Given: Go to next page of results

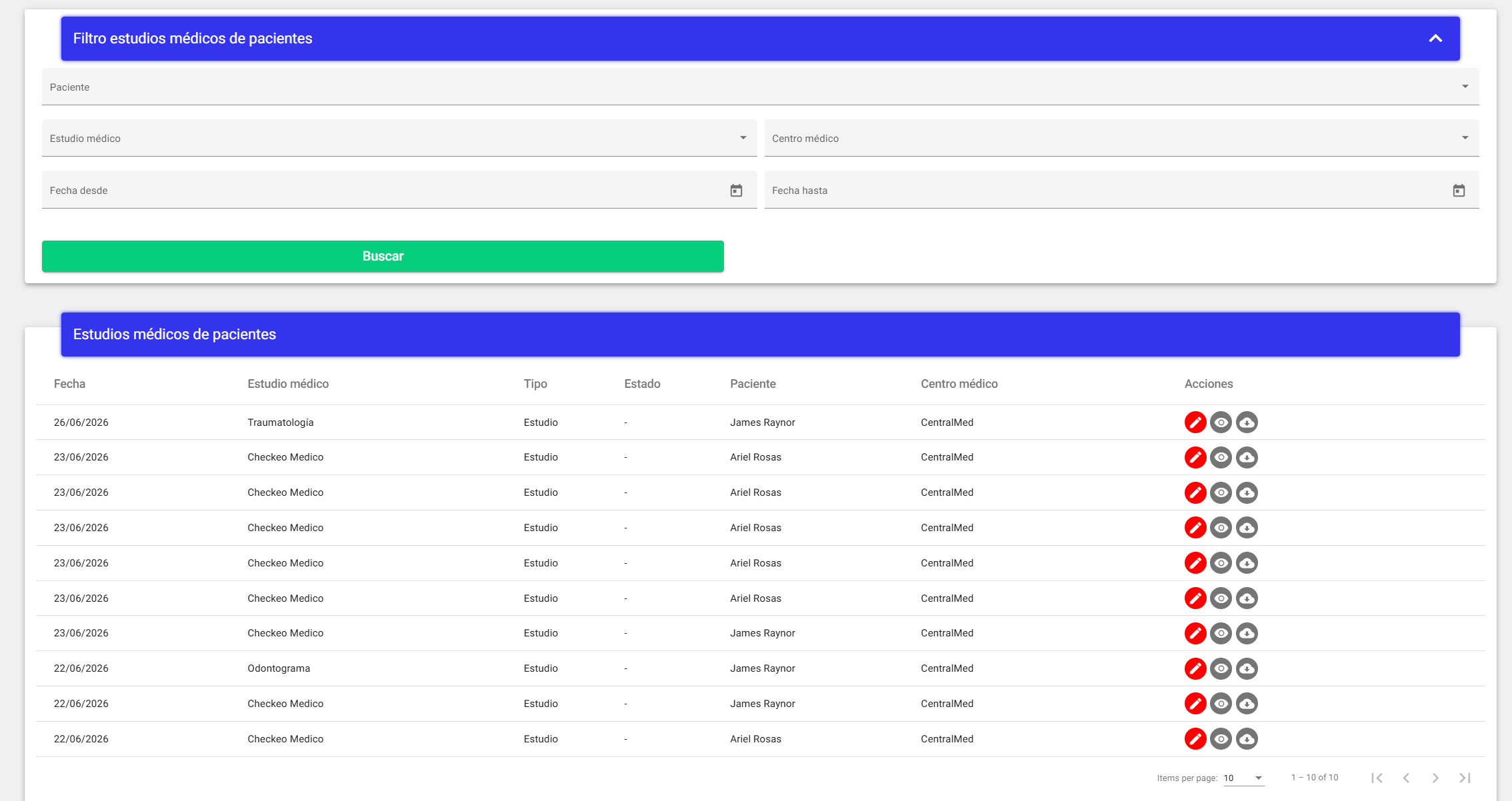Looking at the screenshot, I should pyautogui.click(x=1435, y=778).
